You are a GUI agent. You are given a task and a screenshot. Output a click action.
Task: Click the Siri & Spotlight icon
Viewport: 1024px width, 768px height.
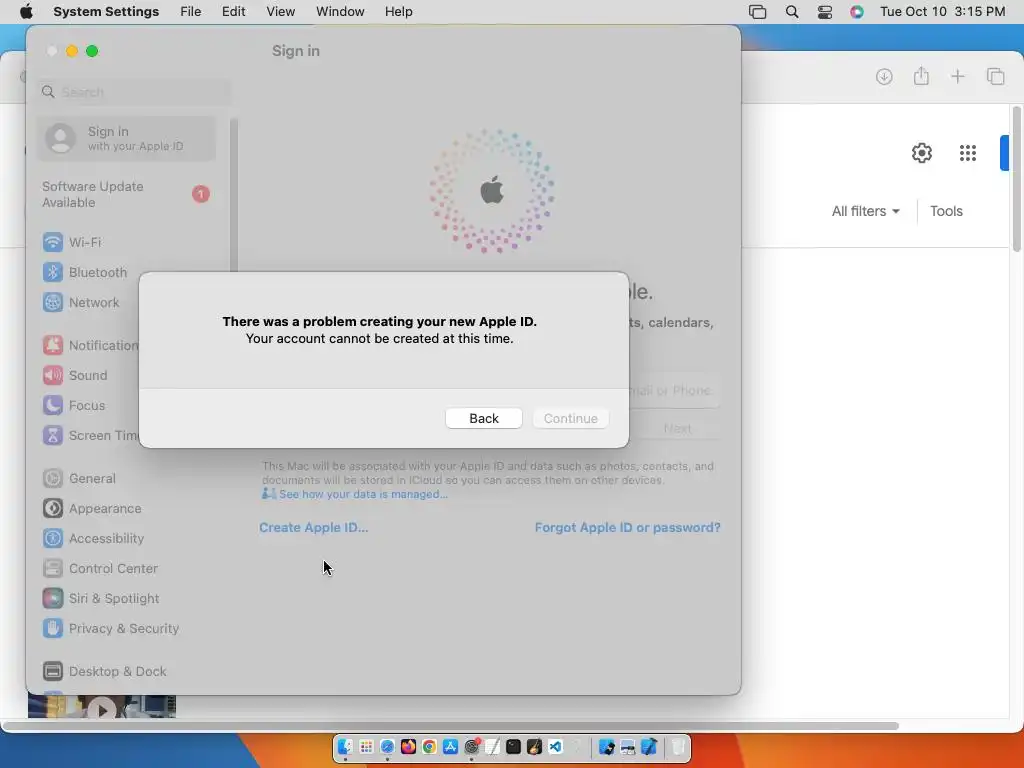[53, 598]
